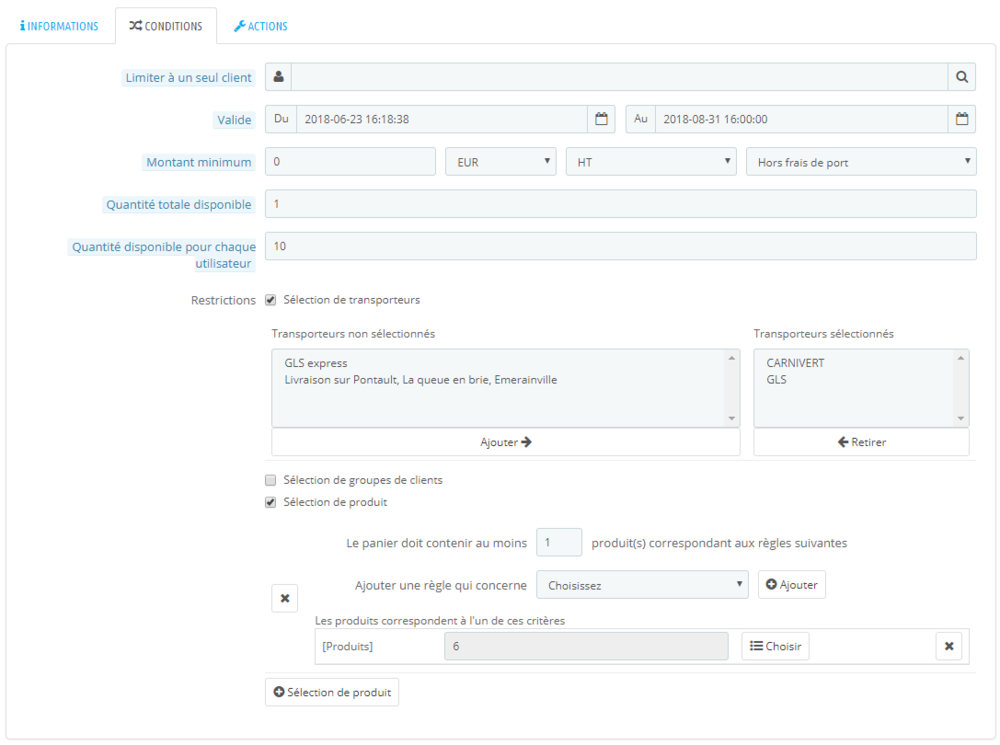The width and height of the screenshot is (1000, 745).
Task: Open calendar picker for the Du date
Action: pos(601,119)
